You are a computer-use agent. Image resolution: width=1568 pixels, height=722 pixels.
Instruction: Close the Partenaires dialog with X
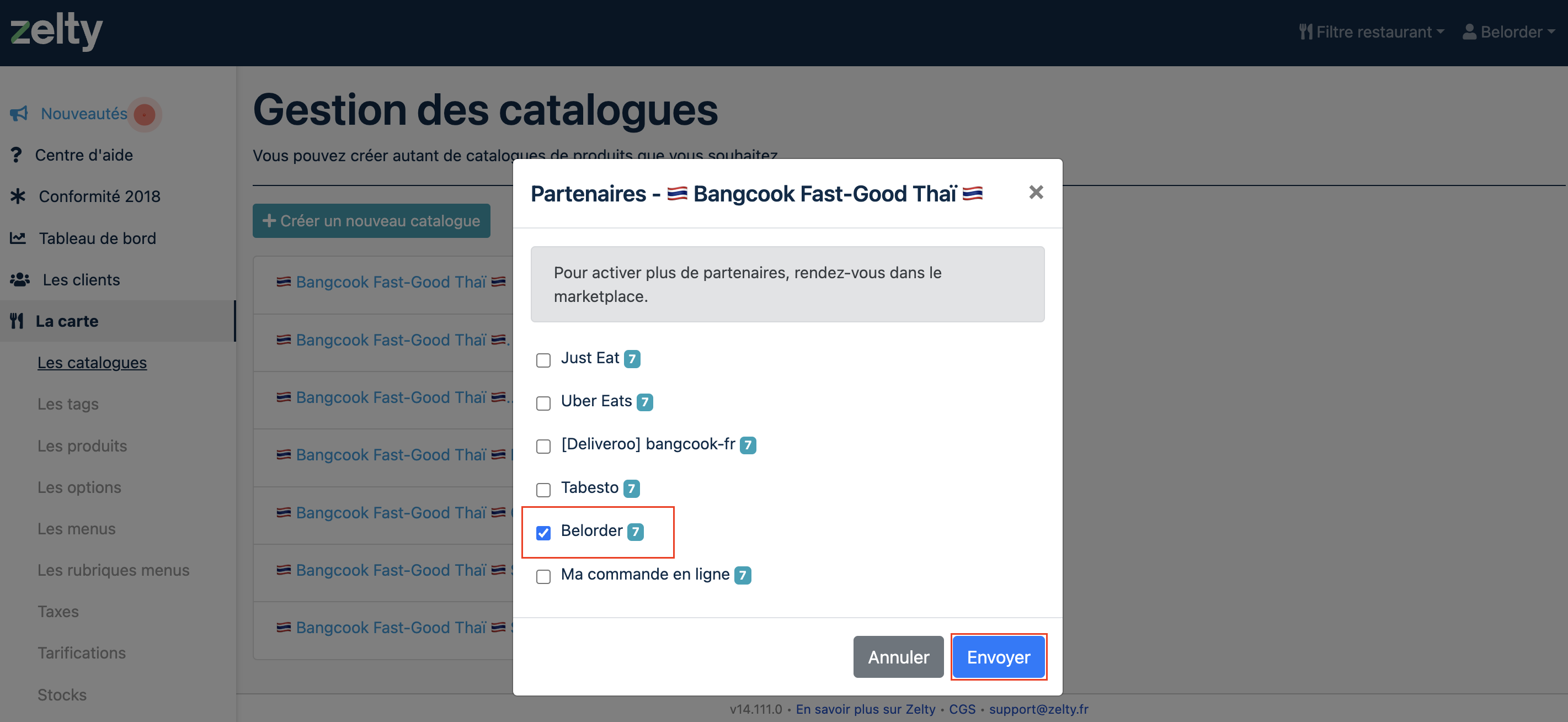pos(1036,193)
